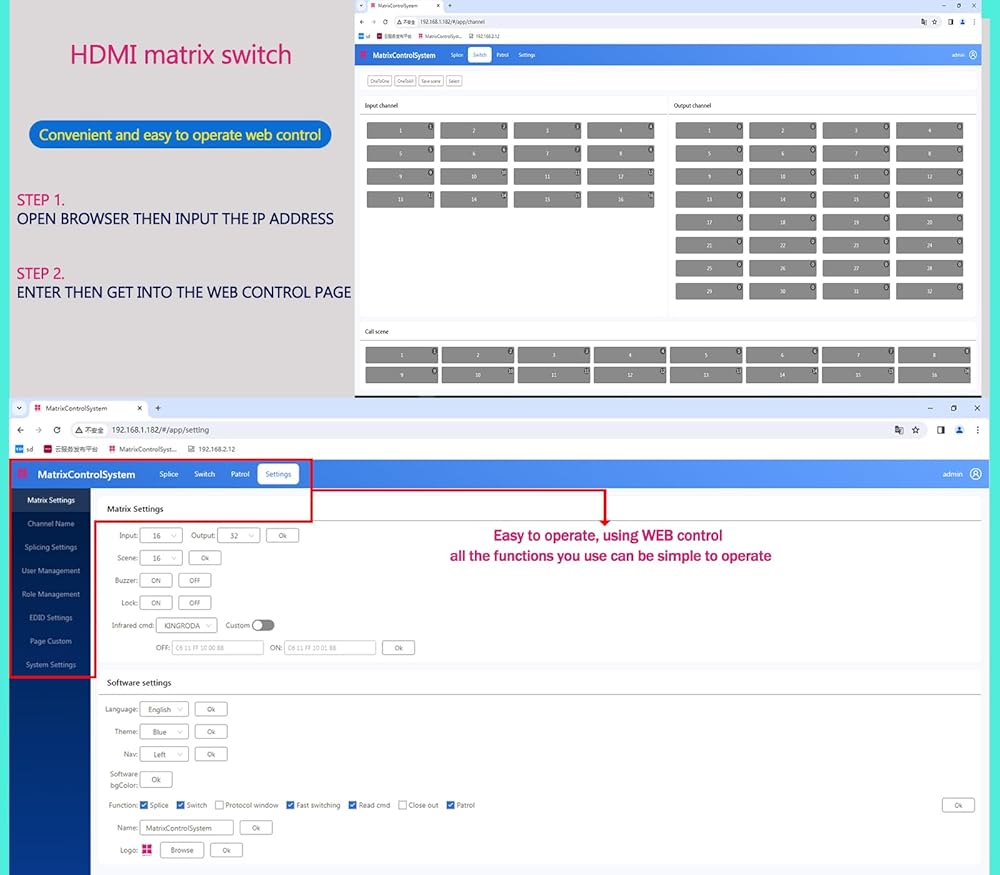The height and width of the screenshot is (875, 1000).
Task: Enable the Protocol window checkbox
Action: (219, 805)
